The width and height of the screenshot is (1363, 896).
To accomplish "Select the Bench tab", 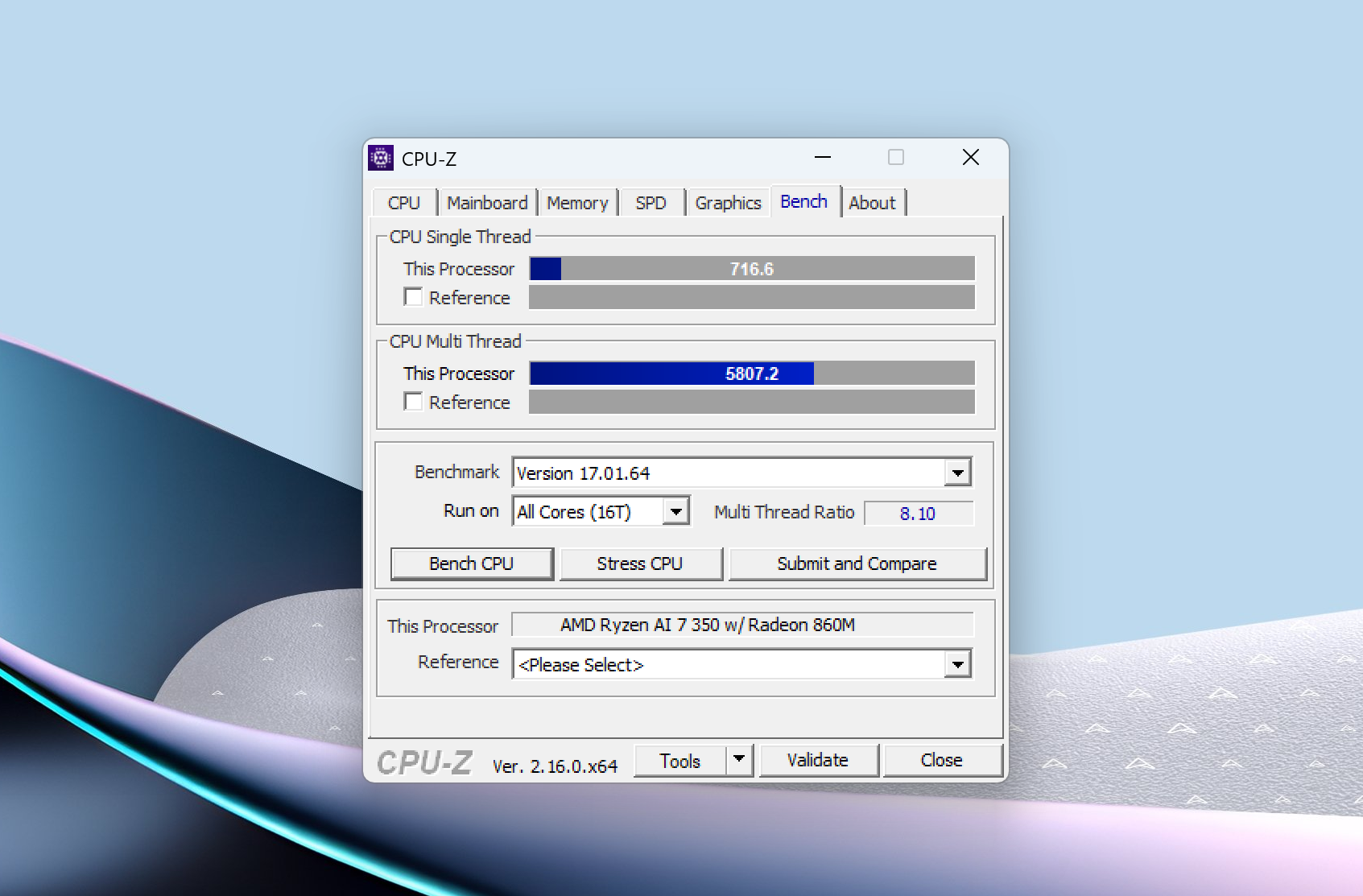I will [803, 201].
